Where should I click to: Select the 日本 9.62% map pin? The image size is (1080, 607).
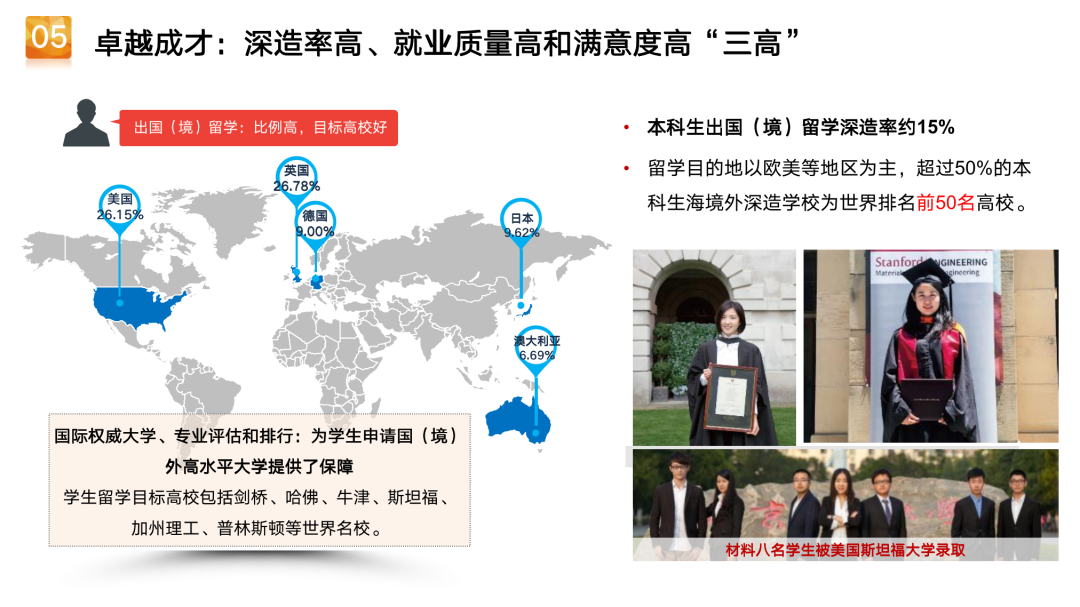tap(521, 224)
